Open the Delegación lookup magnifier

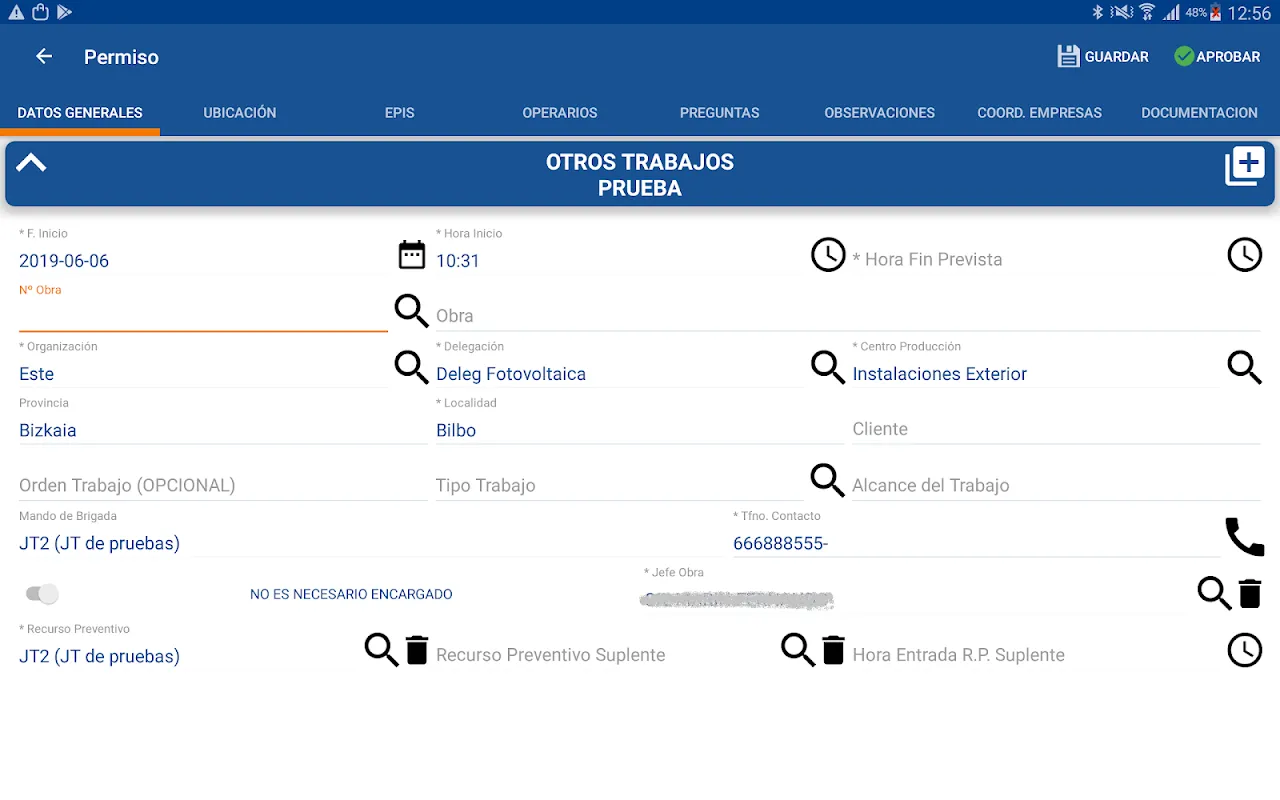(827, 367)
